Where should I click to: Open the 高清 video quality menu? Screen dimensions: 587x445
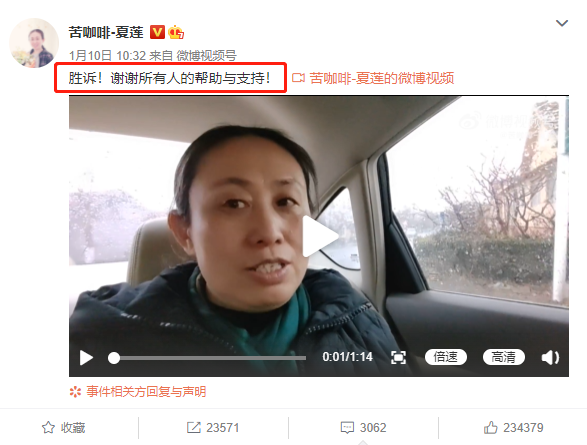tap(504, 357)
